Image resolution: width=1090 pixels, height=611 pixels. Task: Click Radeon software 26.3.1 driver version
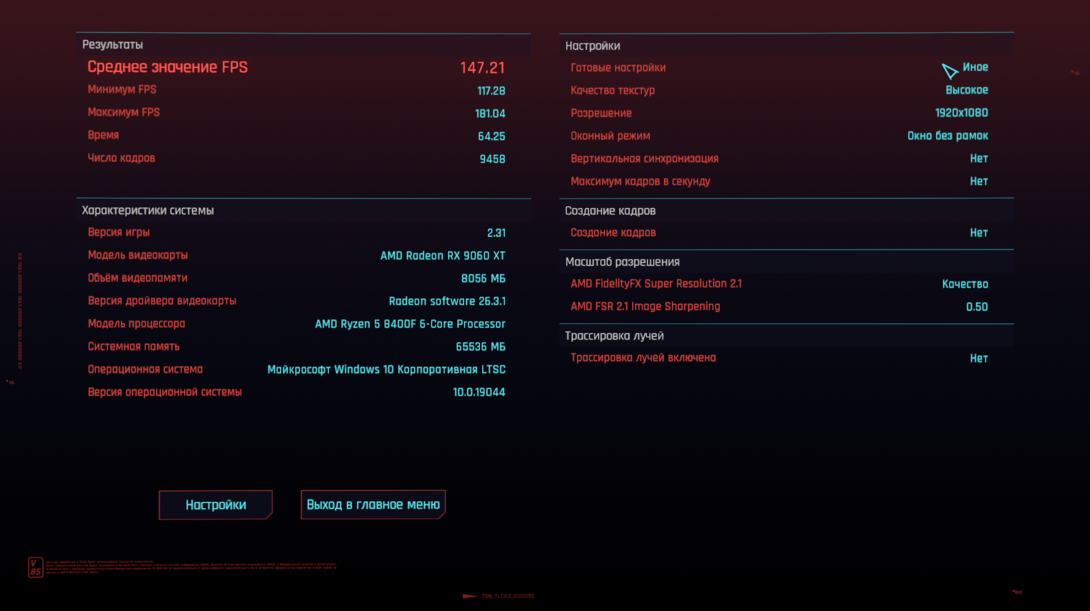pyautogui.click(x=447, y=301)
